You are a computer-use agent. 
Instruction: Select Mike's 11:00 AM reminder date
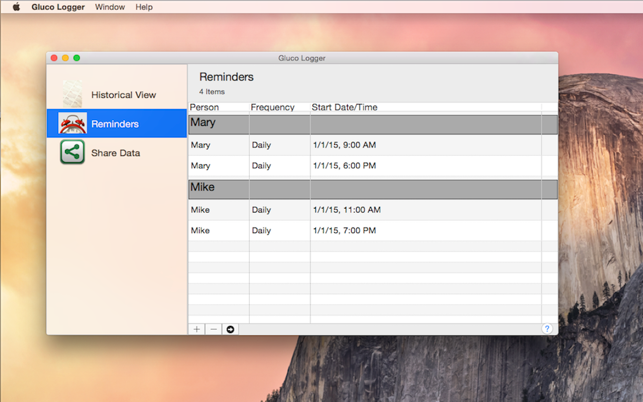[x=347, y=210]
